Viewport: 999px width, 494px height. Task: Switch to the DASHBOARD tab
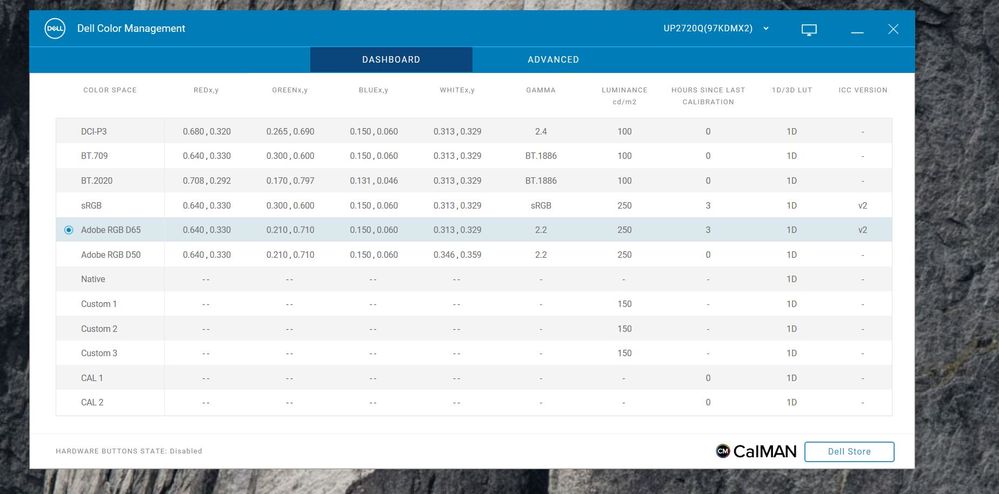(x=391, y=59)
